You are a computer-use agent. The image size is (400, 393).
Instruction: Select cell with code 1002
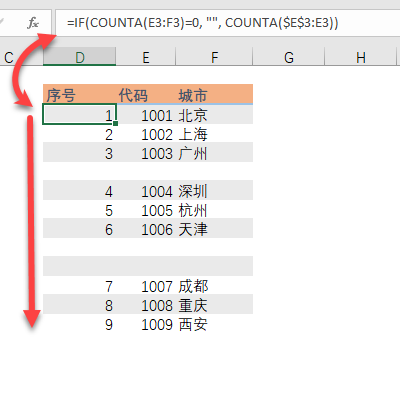coord(146,134)
